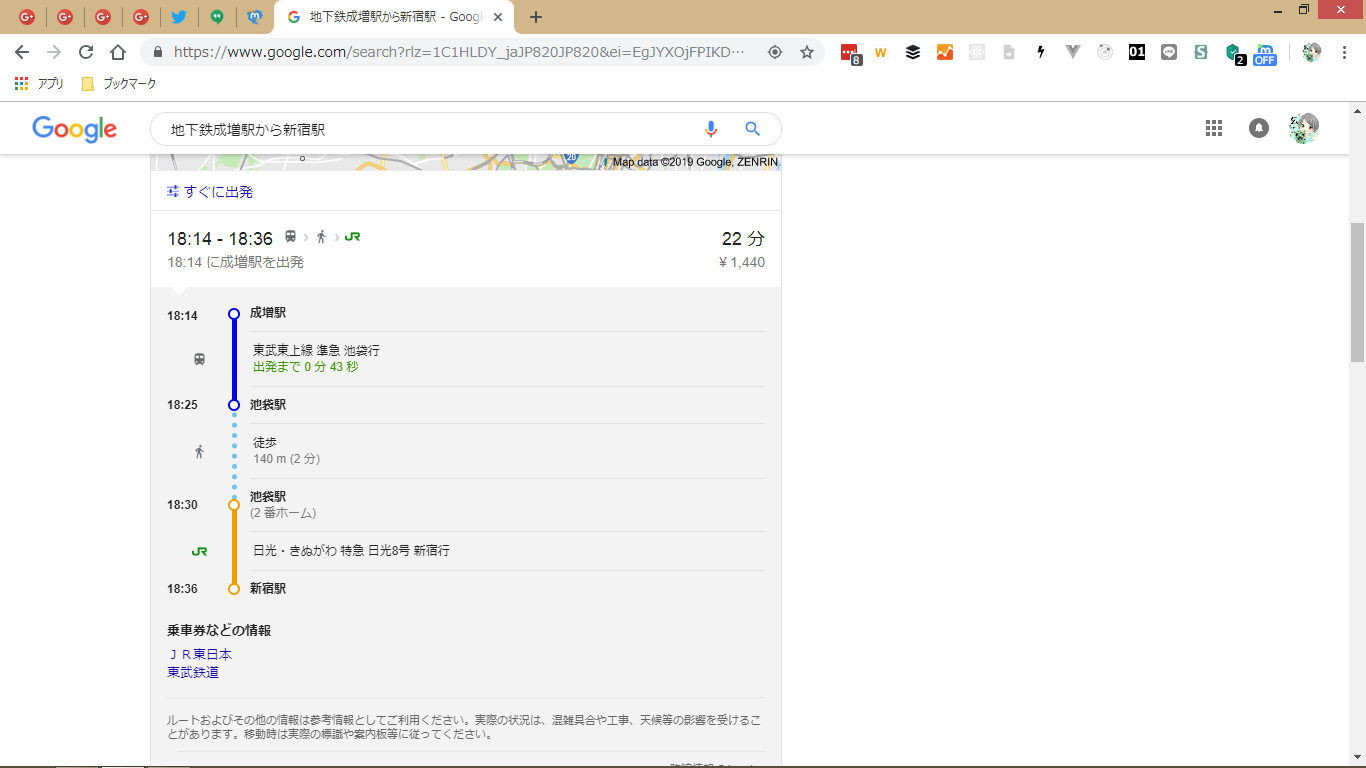Open the 東武鉄道 ticket info link
Screen dimensions: 1366x768
(x=193, y=672)
